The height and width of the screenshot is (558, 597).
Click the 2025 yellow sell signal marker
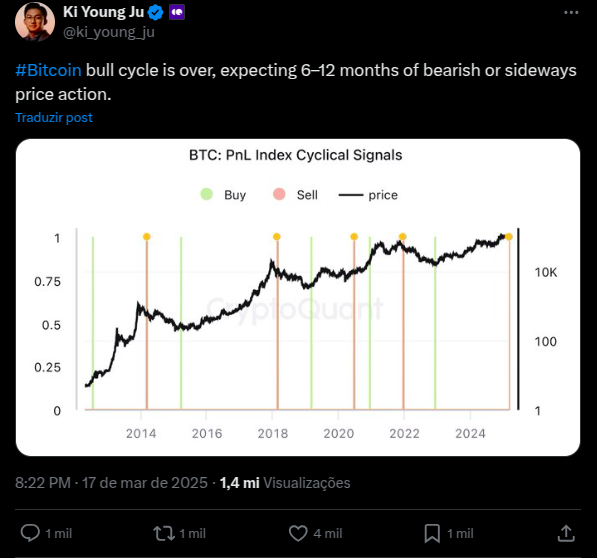pos(509,237)
